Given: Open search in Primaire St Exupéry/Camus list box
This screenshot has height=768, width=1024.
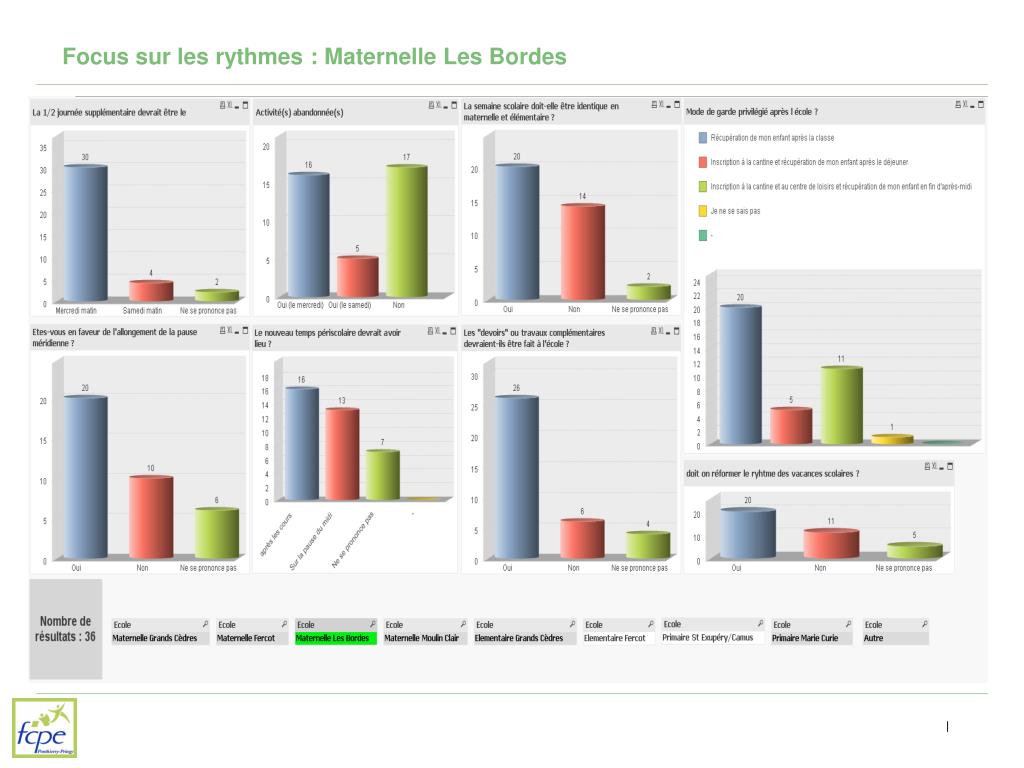Looking at the screenshot, I should click(x=760, y=624).
